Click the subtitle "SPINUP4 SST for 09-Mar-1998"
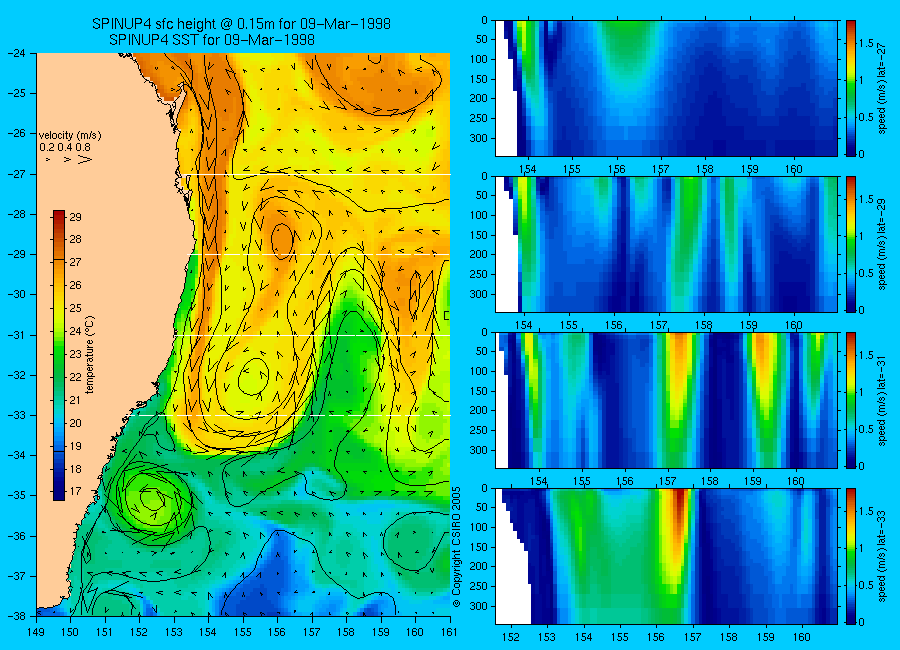This screenshot has height=650, width=900. coord(212,40)
